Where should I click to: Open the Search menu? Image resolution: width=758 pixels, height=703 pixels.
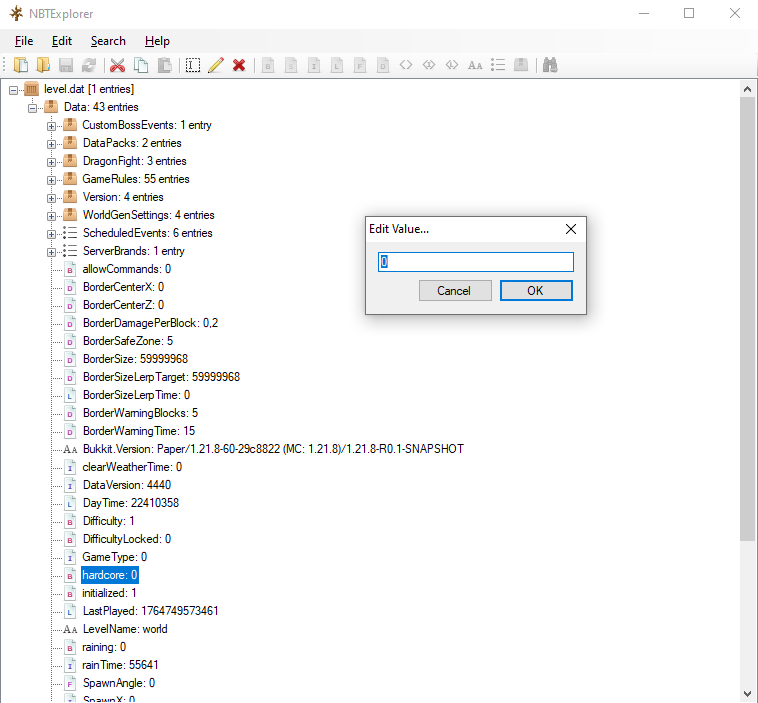pos(108,41)
